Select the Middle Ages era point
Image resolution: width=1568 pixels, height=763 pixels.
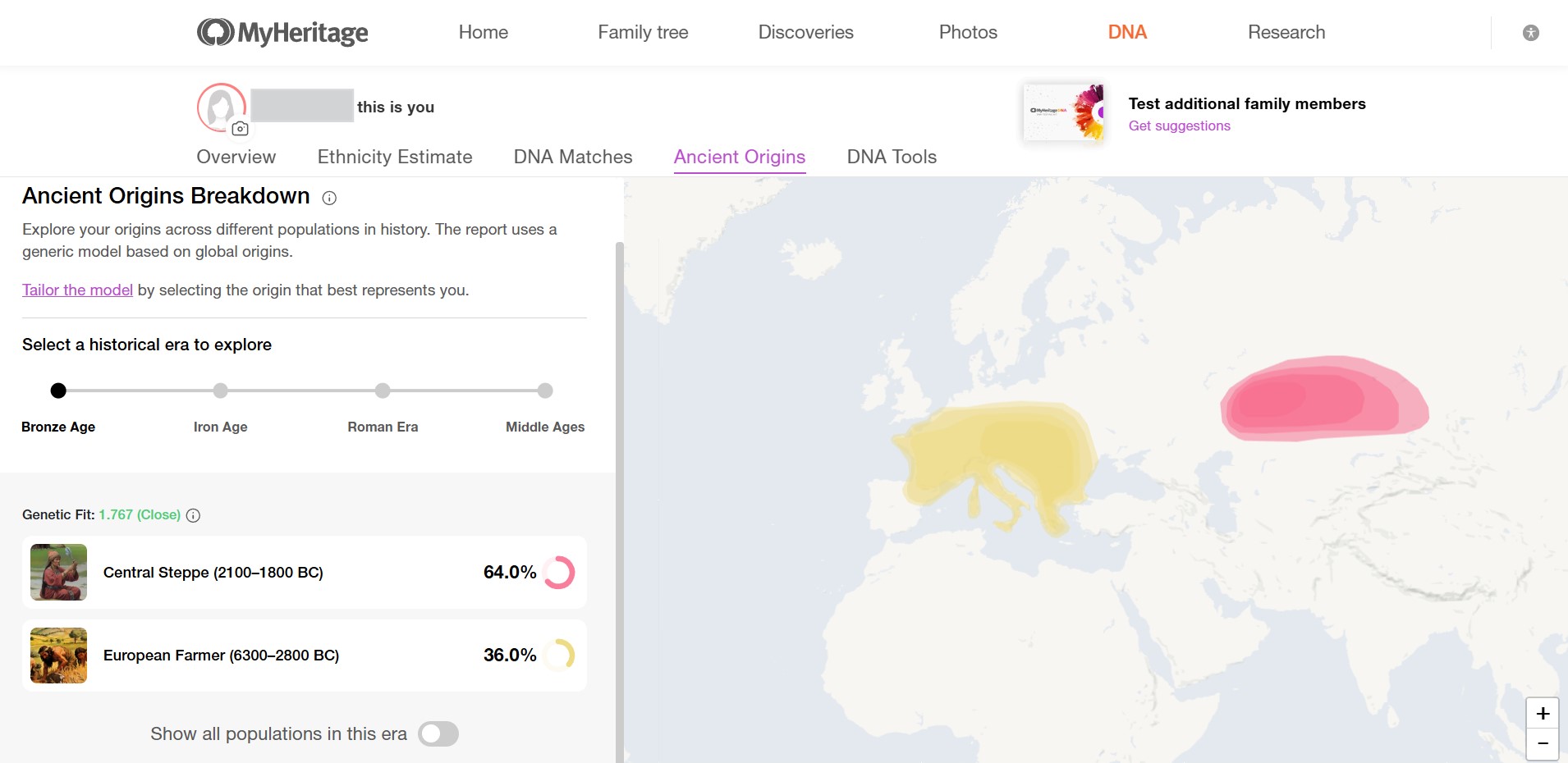(545, 391)
